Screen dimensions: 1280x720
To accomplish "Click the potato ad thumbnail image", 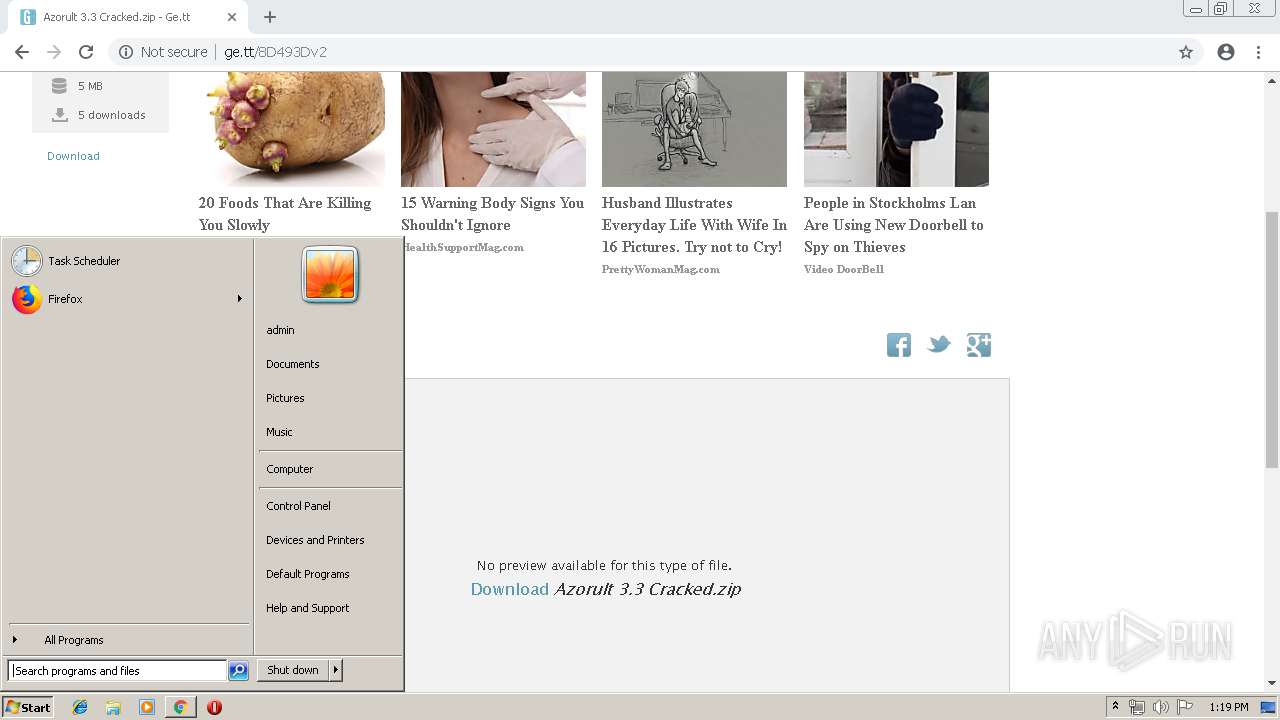I will point(292,129).
